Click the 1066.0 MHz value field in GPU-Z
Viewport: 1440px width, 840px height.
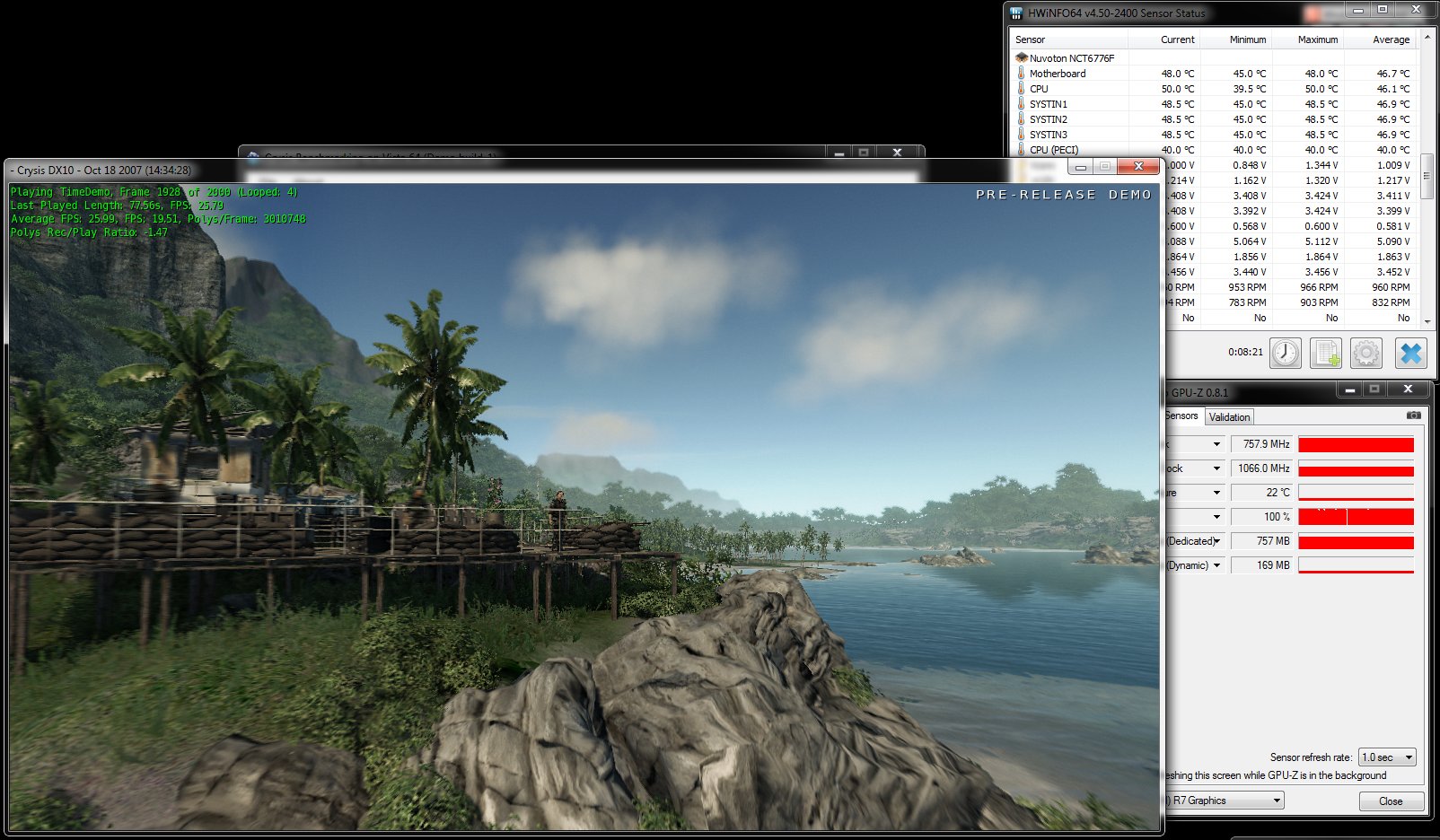[1261, 468]
